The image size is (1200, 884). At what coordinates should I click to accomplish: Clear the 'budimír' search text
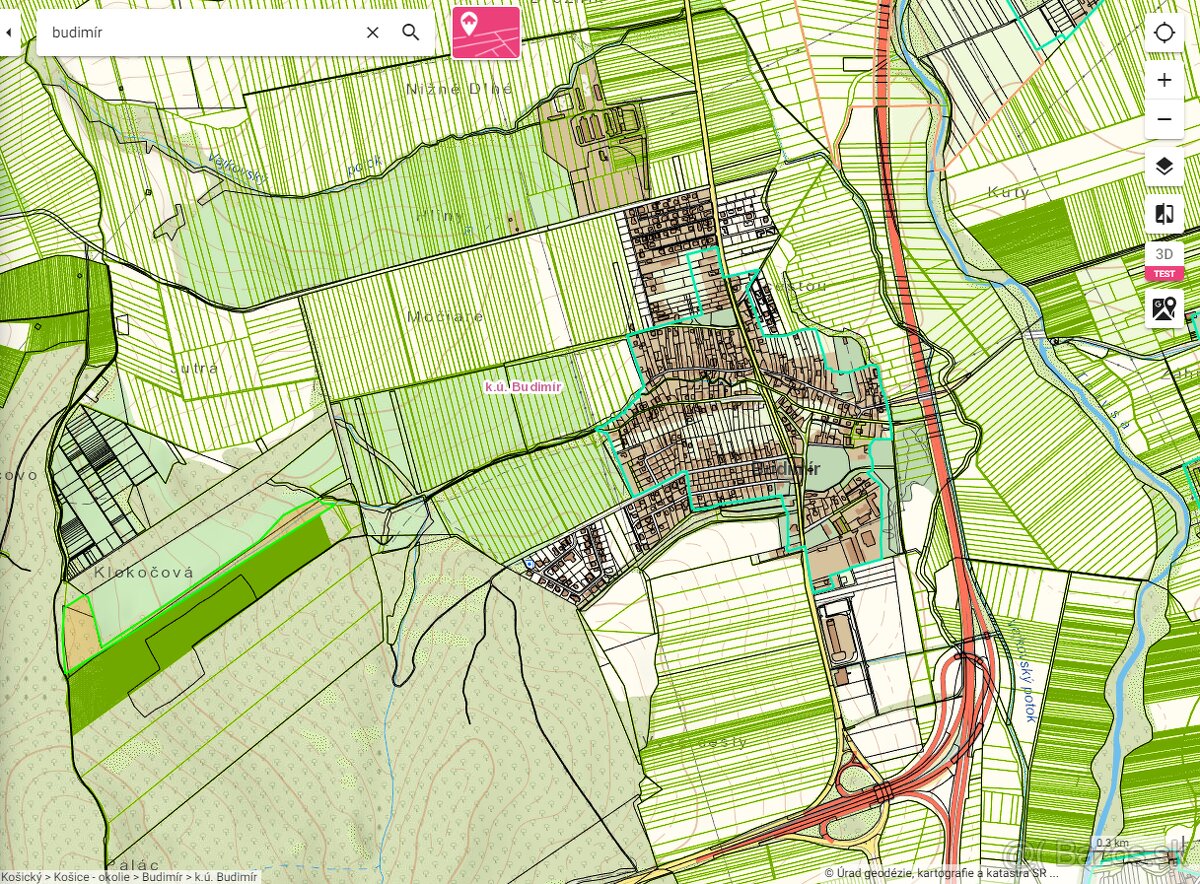coord(372,32)
